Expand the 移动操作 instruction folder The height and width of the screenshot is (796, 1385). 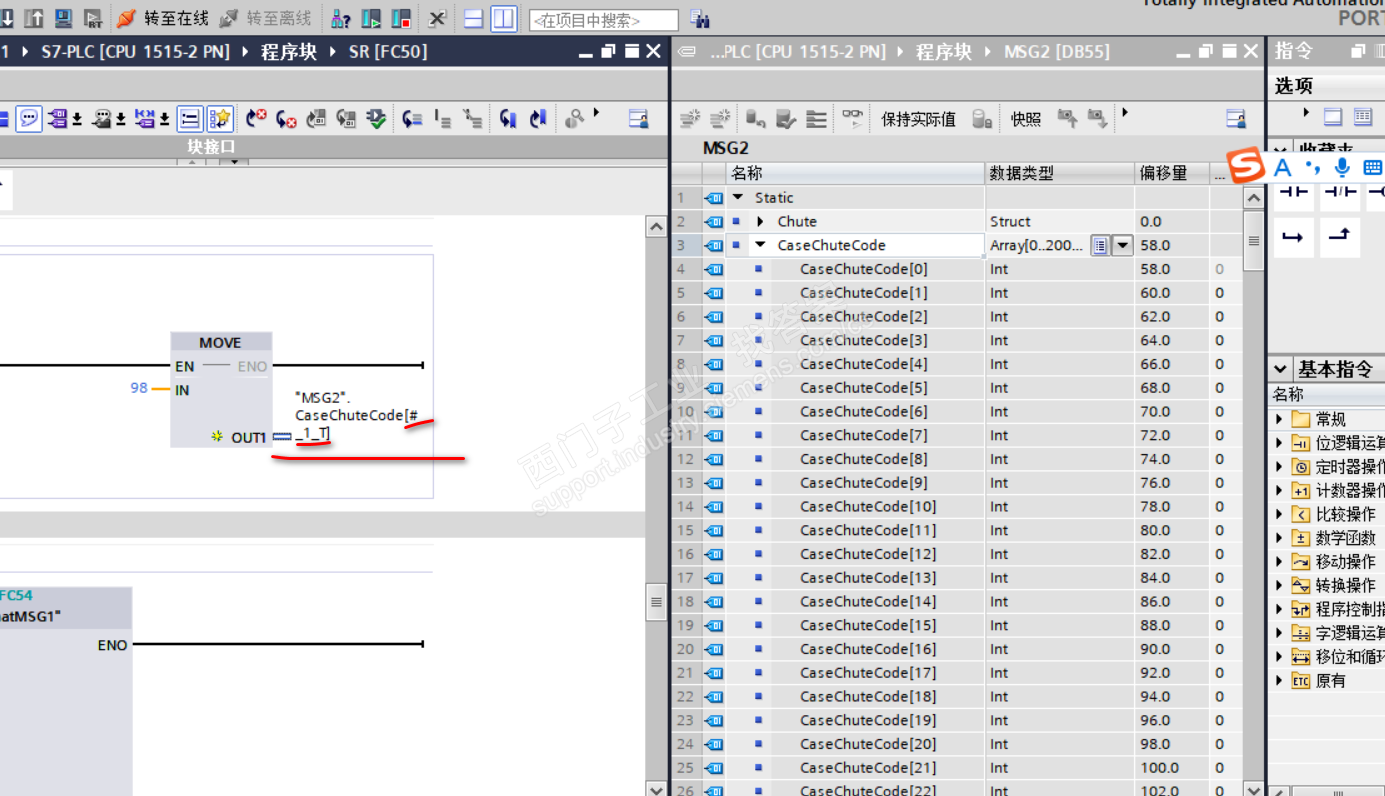[x=1279, y=562]
